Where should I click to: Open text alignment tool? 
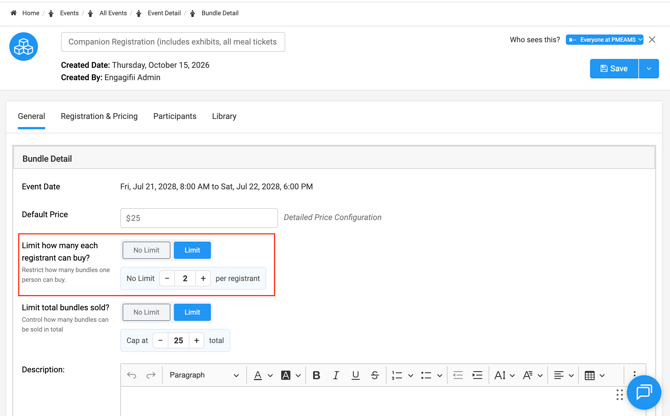tap(558, 375)
